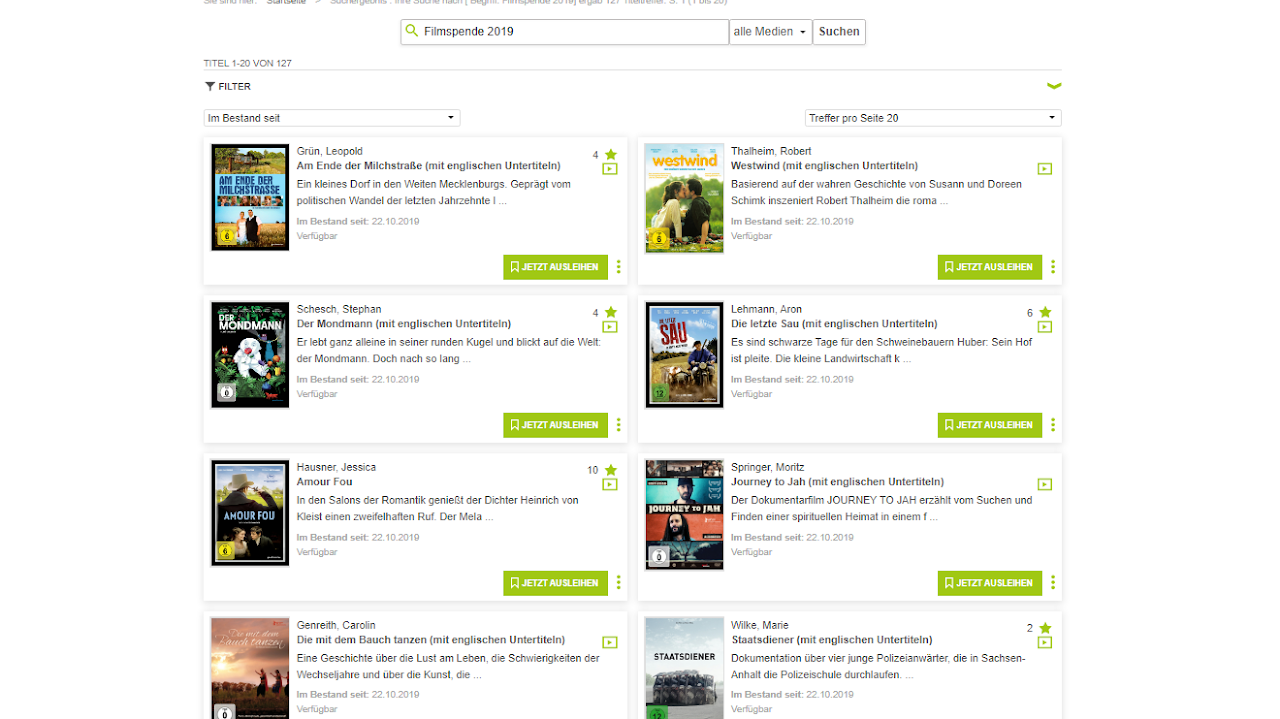Open the title link 'Der Mondmann (mit englischen Untertiteln)'
This screenshot has width=1280, height=719.
403,324
